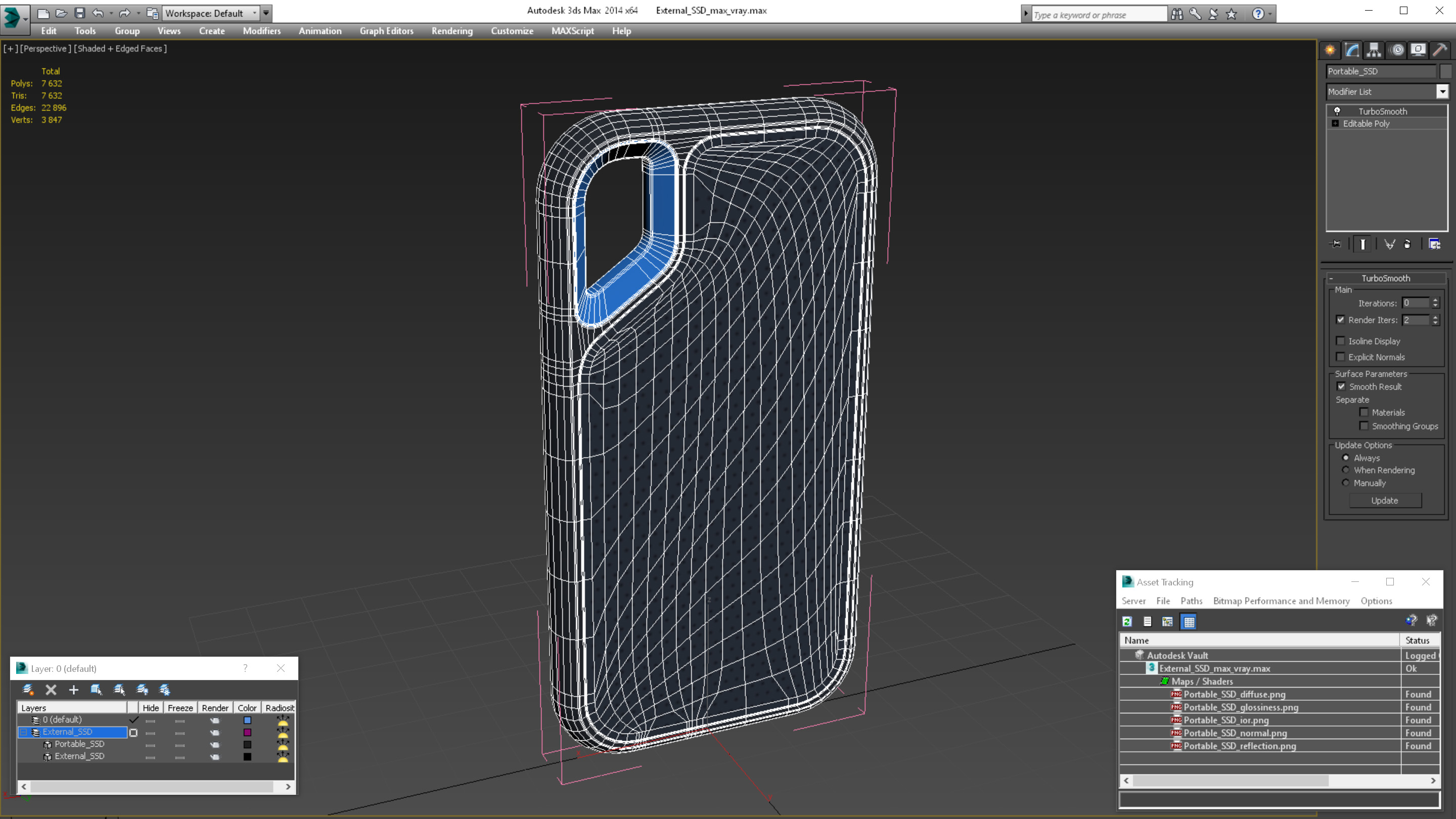Click the Shaded + Edged Faces label

[120, 49]
